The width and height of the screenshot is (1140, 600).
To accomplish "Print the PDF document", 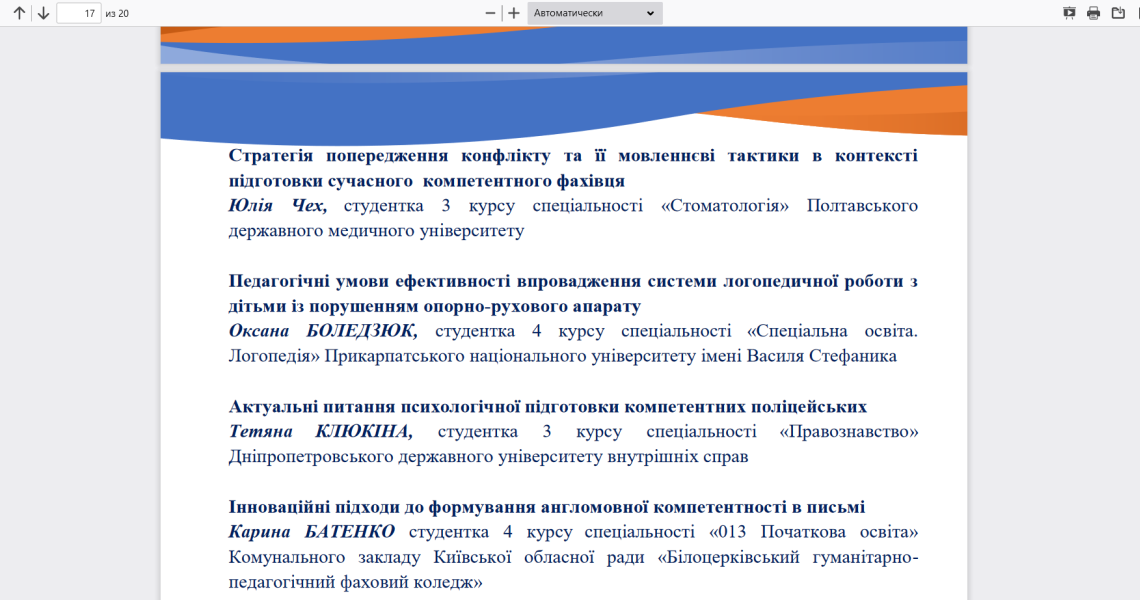I will (1093, 13).
